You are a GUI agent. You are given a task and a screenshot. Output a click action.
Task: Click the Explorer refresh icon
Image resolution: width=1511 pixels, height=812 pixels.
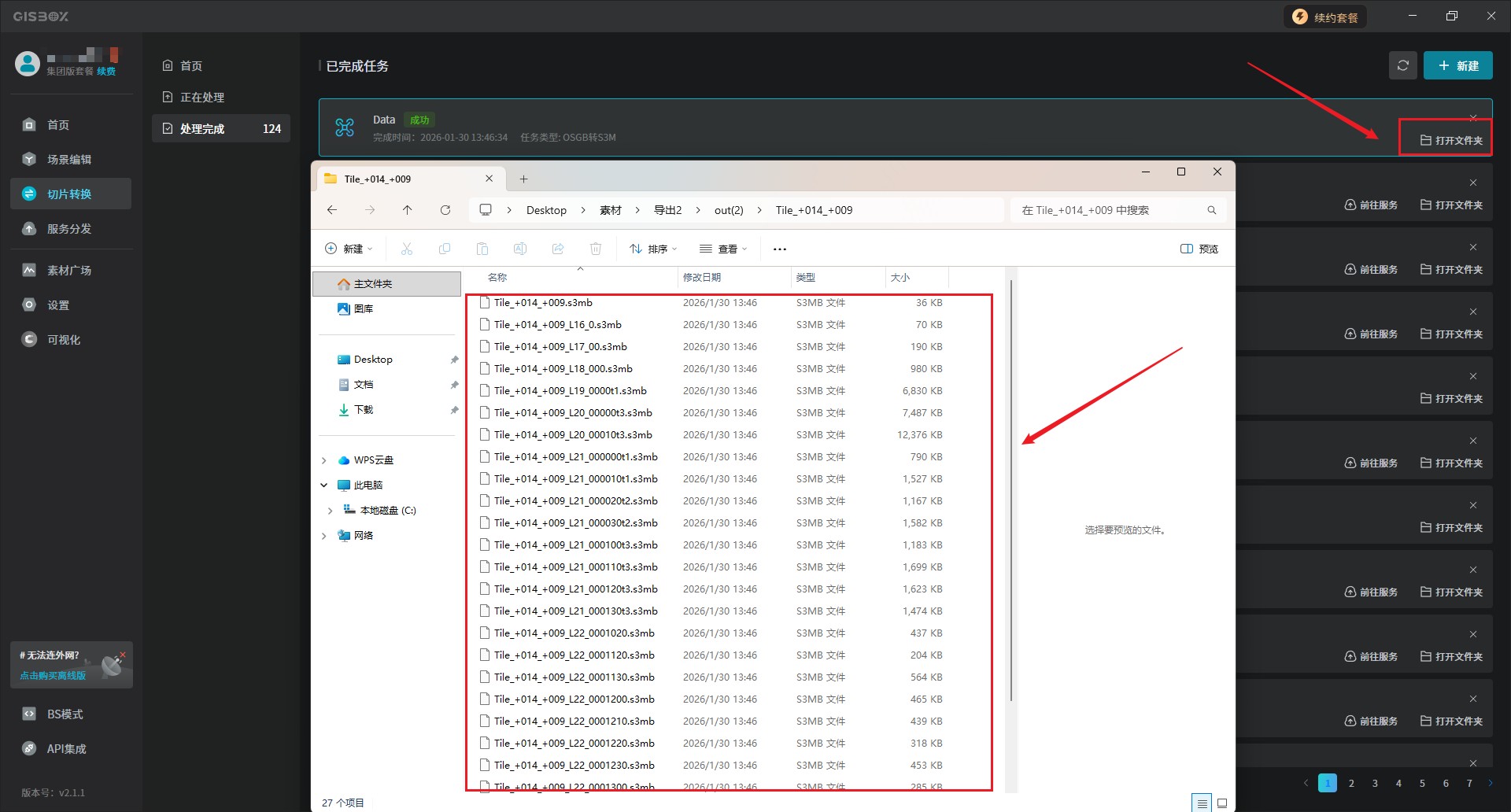click(445, 210)
